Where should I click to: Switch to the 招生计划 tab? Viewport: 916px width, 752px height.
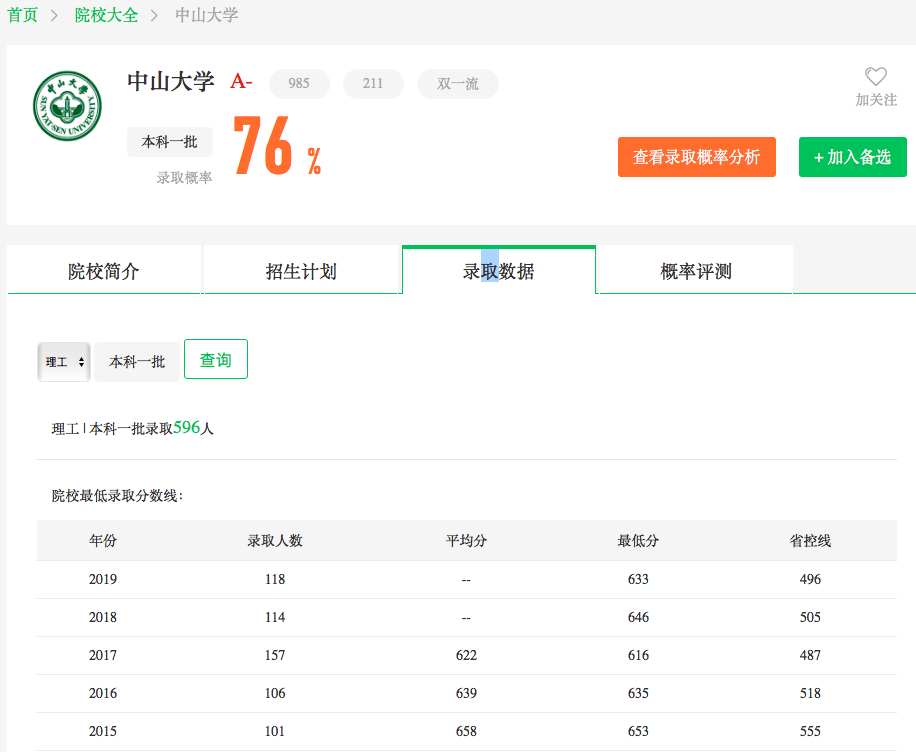click(x=301, y=271)
